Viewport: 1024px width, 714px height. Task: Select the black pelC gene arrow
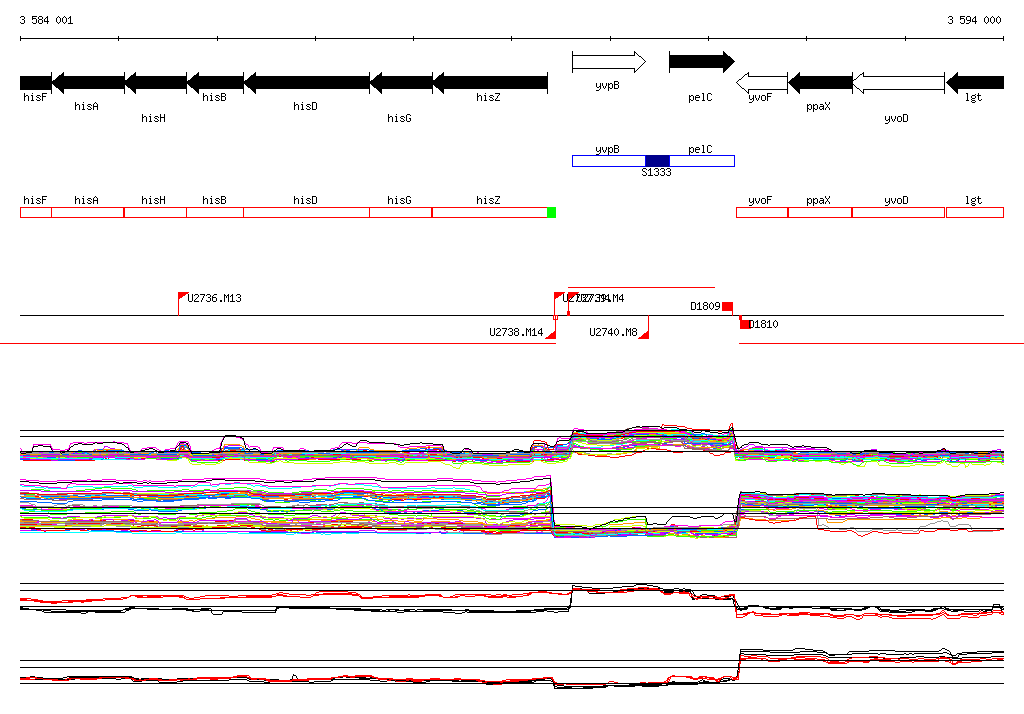click(x=700, y=62)
